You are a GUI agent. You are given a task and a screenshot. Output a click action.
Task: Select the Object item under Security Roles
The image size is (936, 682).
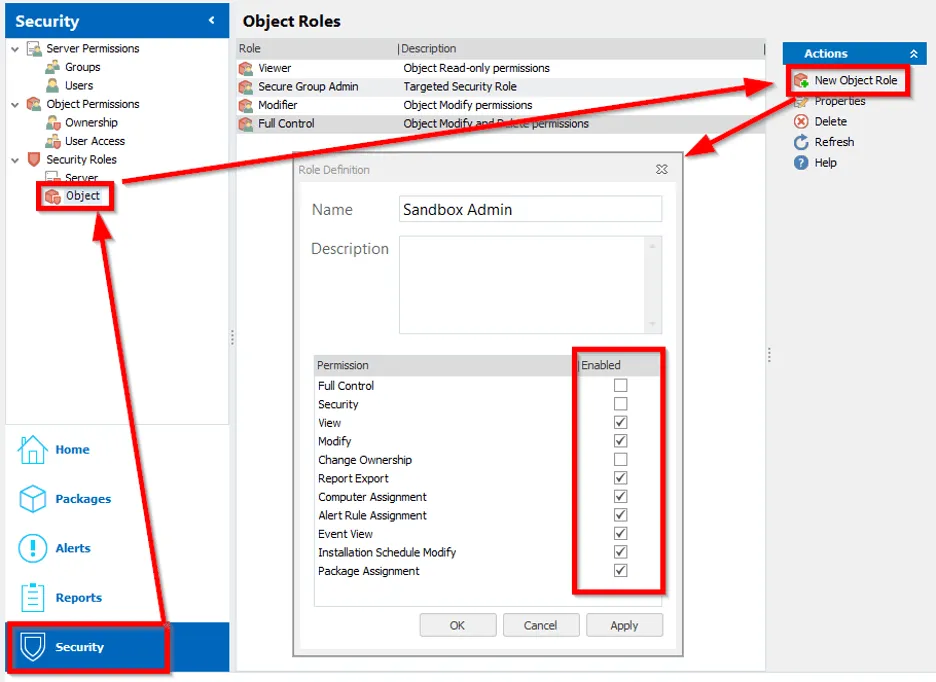(82, 196)
